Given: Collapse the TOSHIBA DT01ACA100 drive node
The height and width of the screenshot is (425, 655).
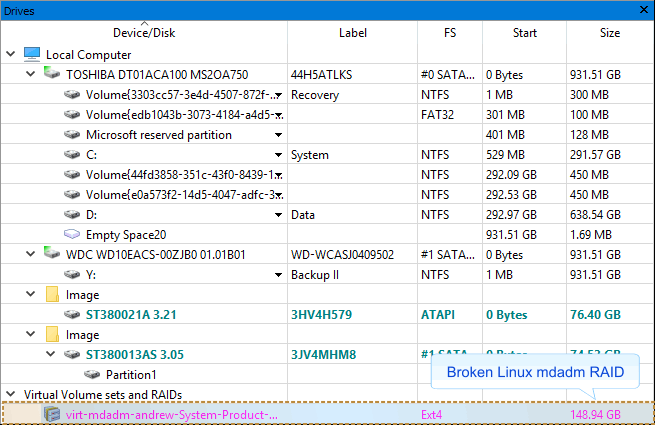Looking at the screenshot, I should (x=31, y=74).
